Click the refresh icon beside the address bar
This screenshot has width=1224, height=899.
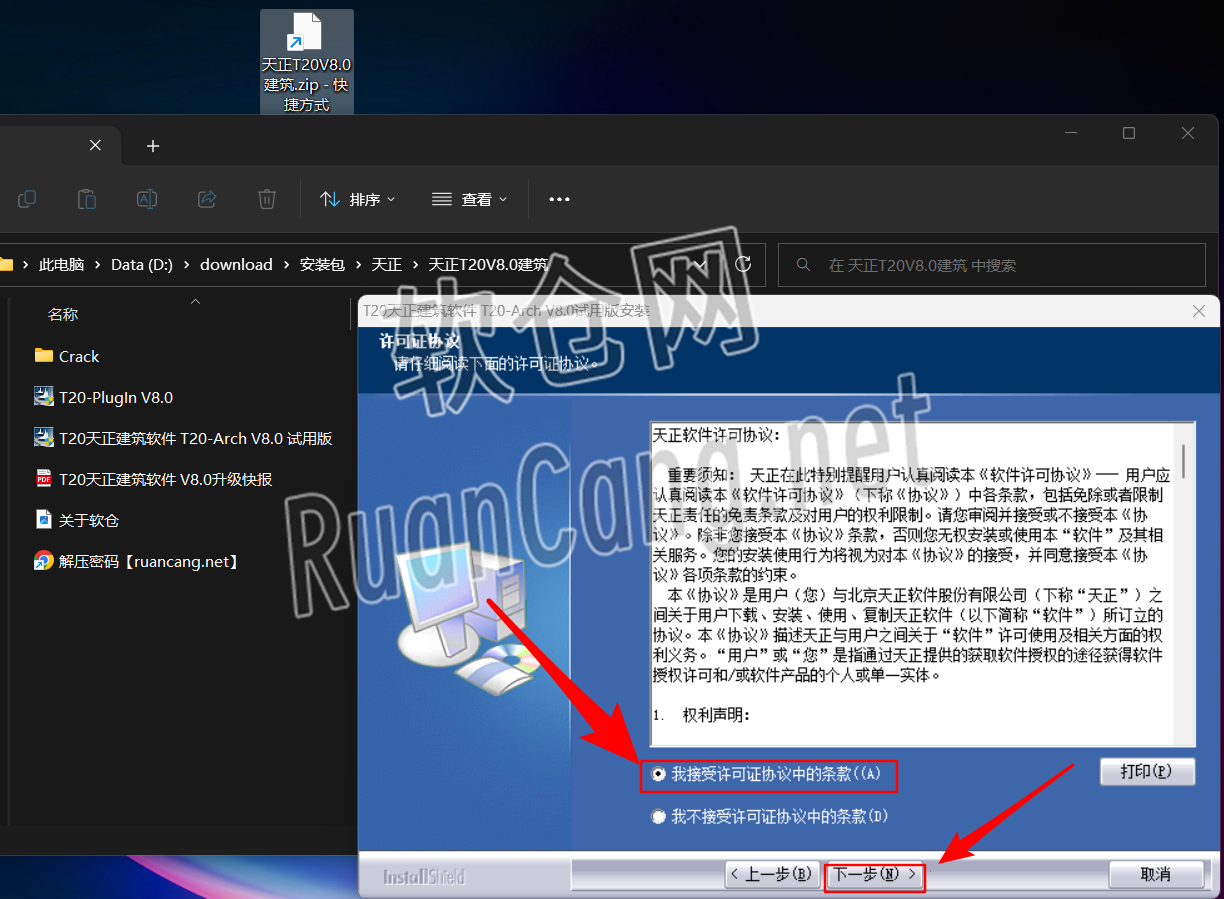[x=742, y=264]
